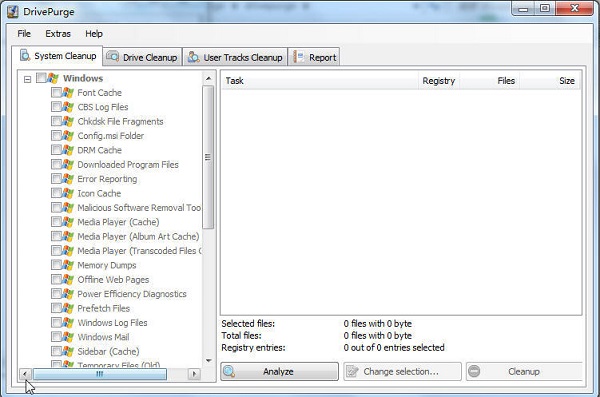Toggle the Windows Log Files checkbox
This screenshot has height=397, width=600.
[56, 322]
